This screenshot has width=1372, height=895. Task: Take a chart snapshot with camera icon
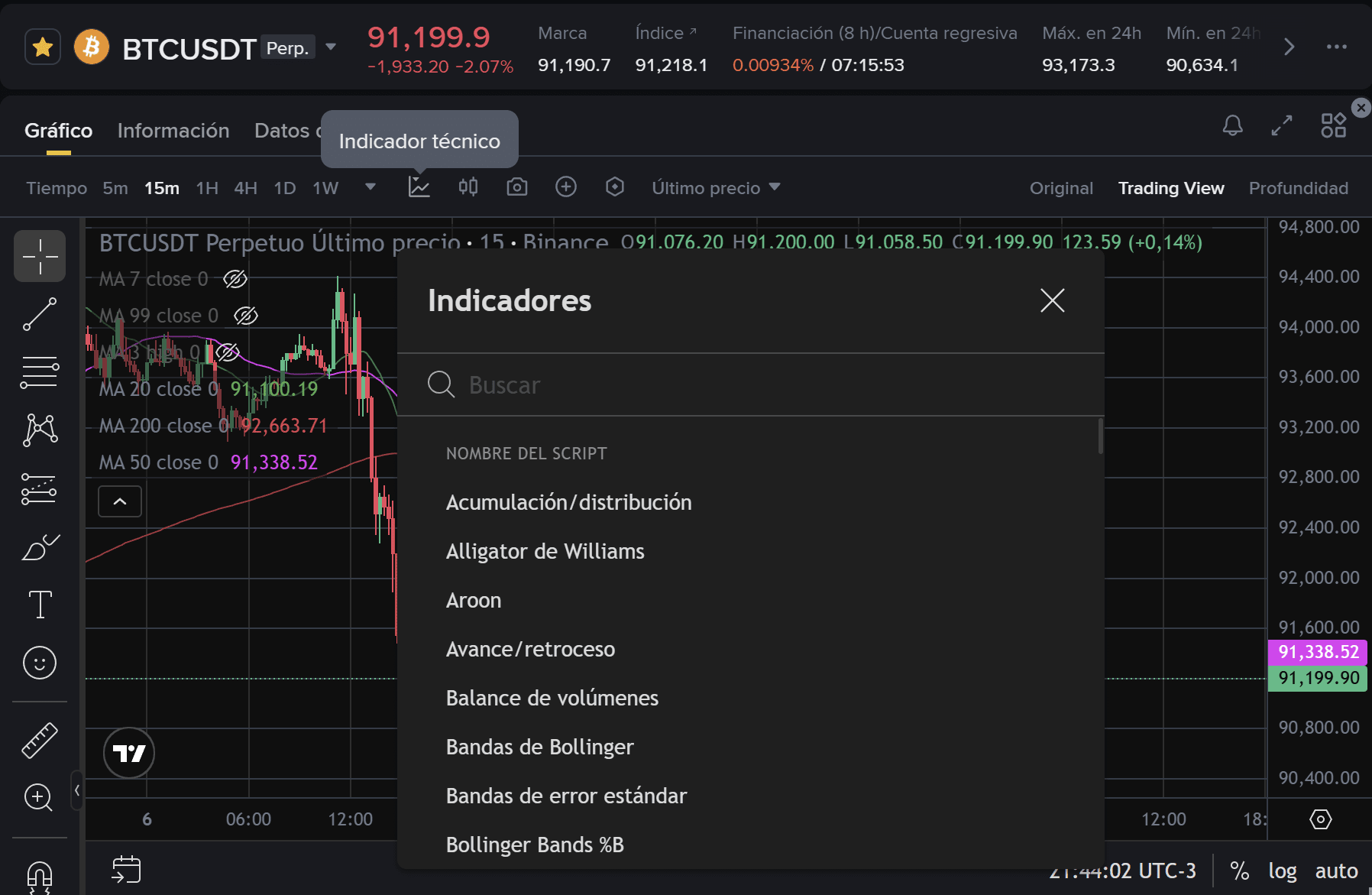(517, 187)
